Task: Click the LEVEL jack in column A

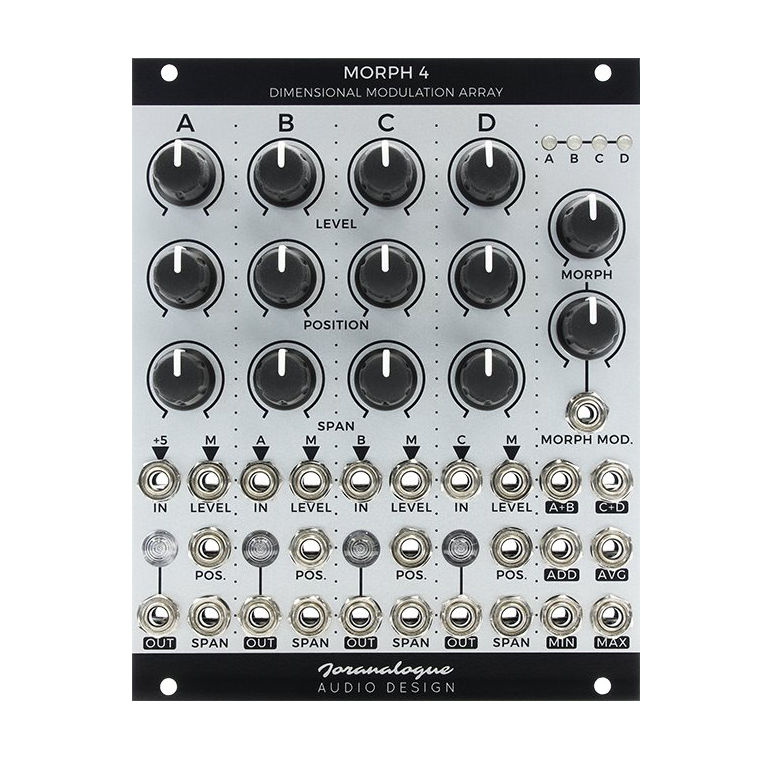Action: [210, 480]
